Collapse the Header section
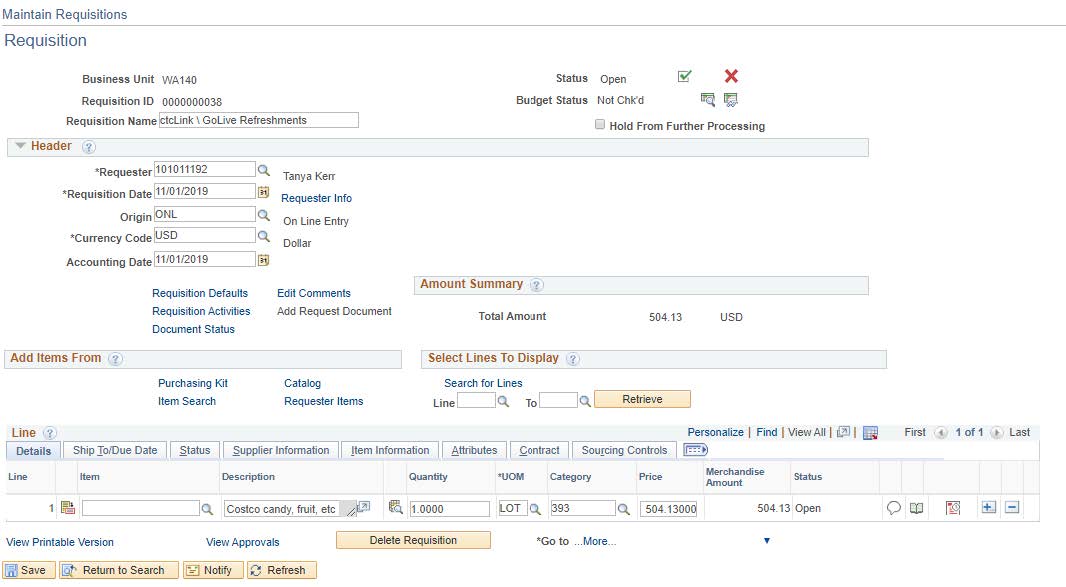Screen dimensions: 1066x587 (20, 146)
